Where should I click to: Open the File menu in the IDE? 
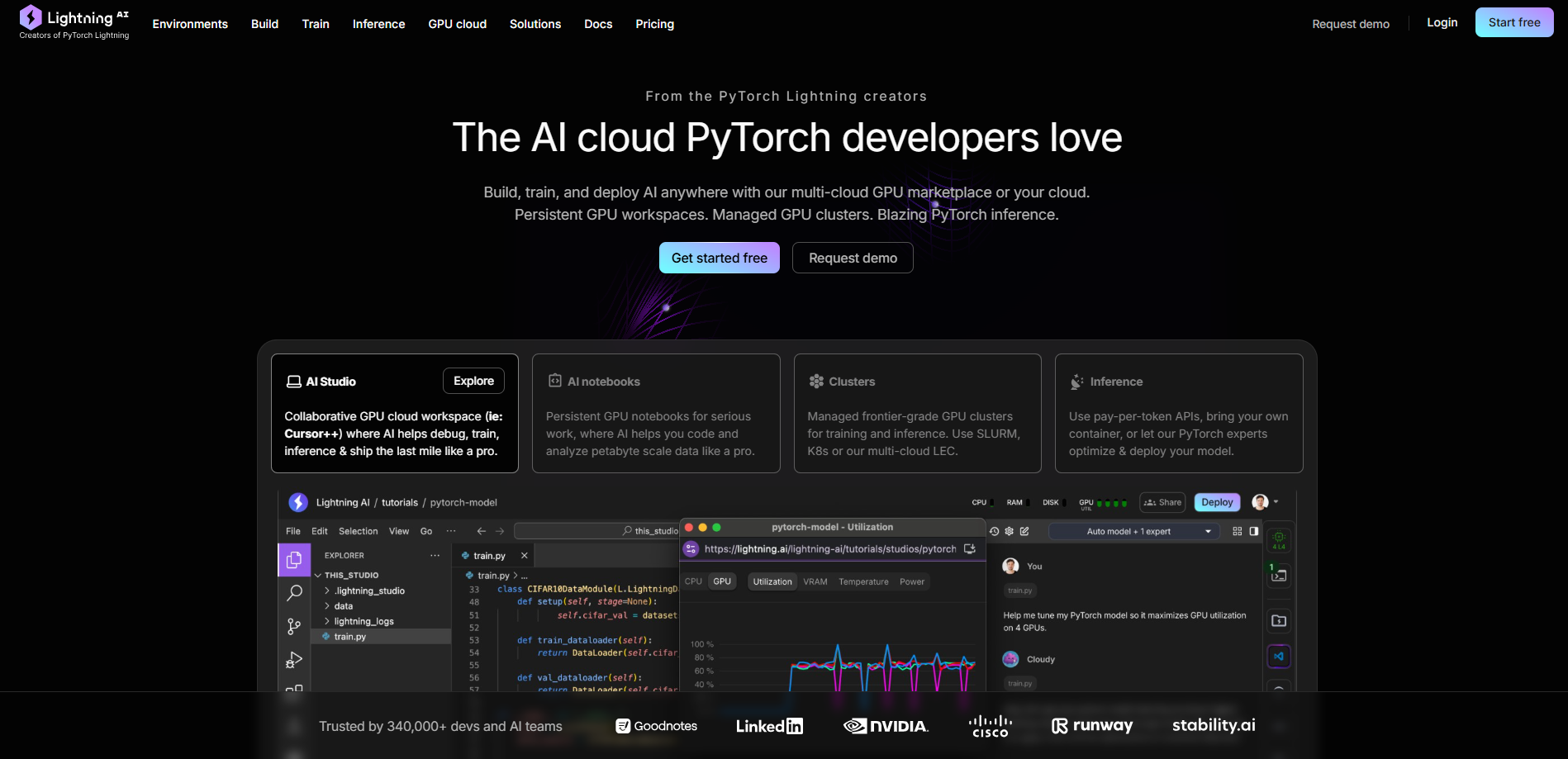pyautogui.click(x=292, y=531)
